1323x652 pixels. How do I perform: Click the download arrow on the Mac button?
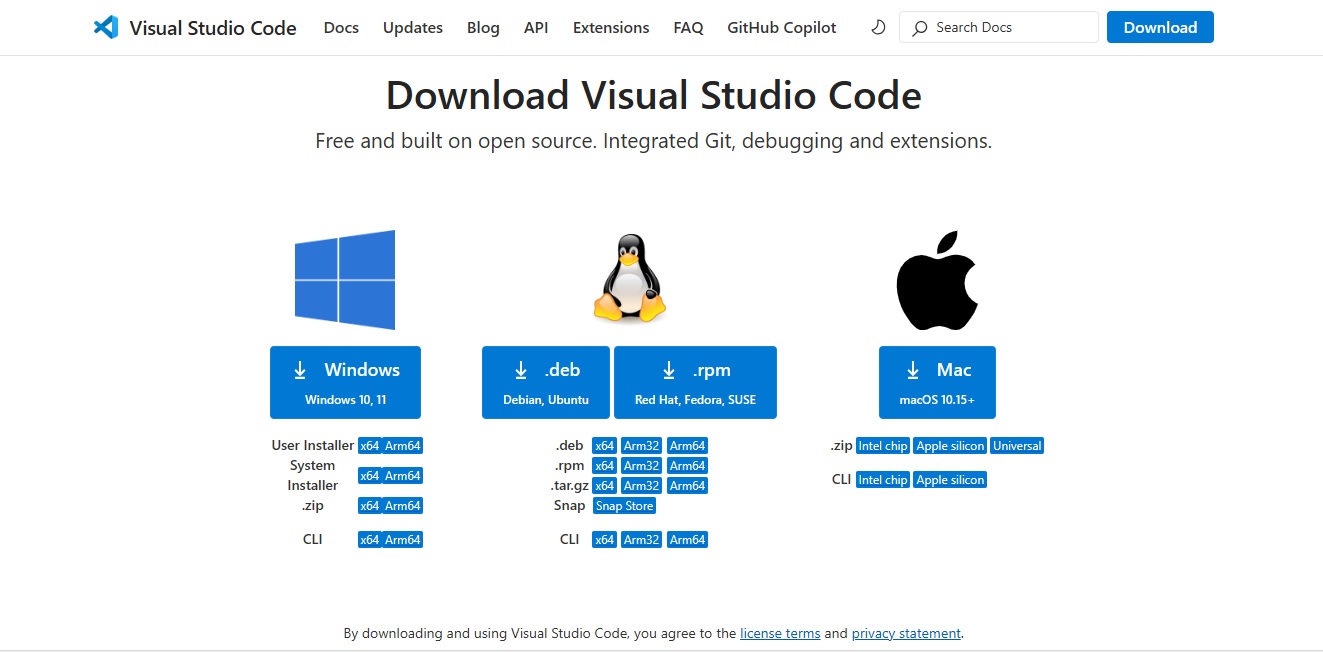pos(911,370)
